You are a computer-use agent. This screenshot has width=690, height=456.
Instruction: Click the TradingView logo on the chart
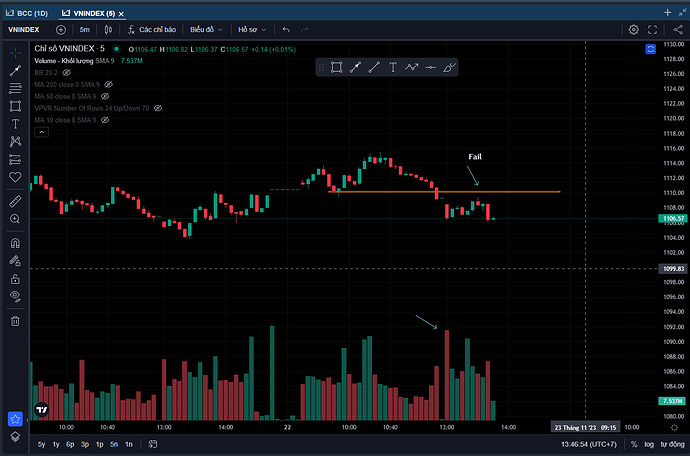click(x=42, y=410)
